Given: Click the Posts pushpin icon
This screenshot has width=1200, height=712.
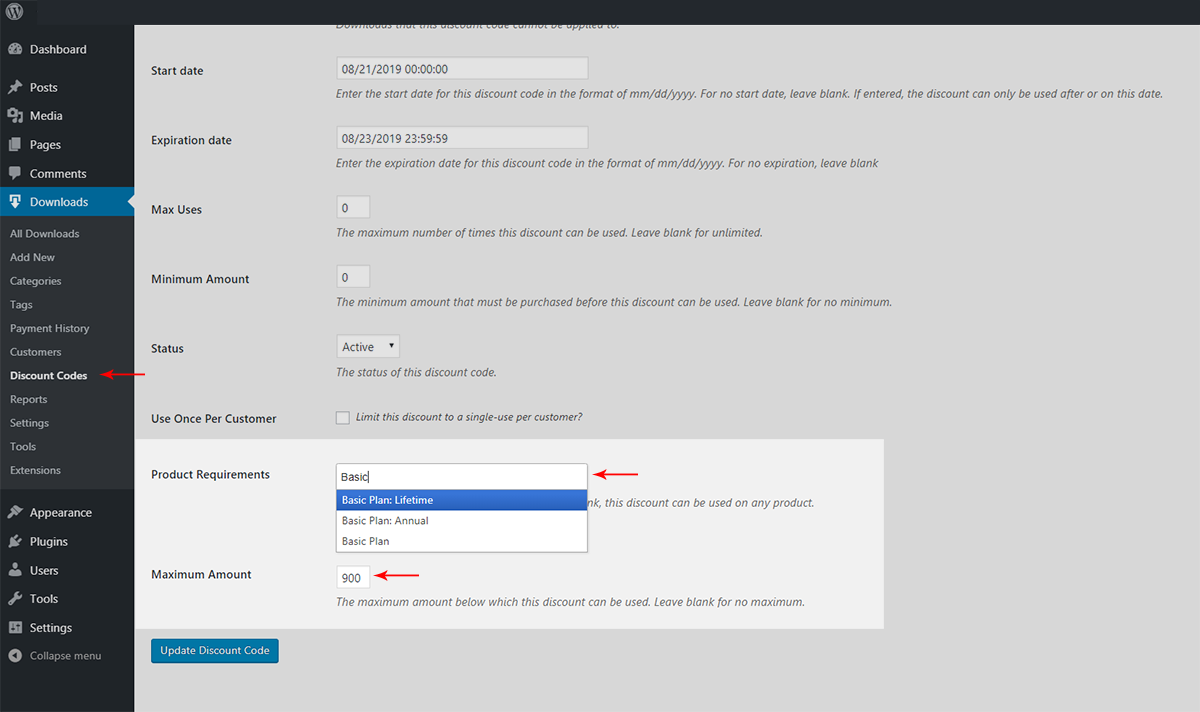Looking at the screenshot, I should coord(15,87).
